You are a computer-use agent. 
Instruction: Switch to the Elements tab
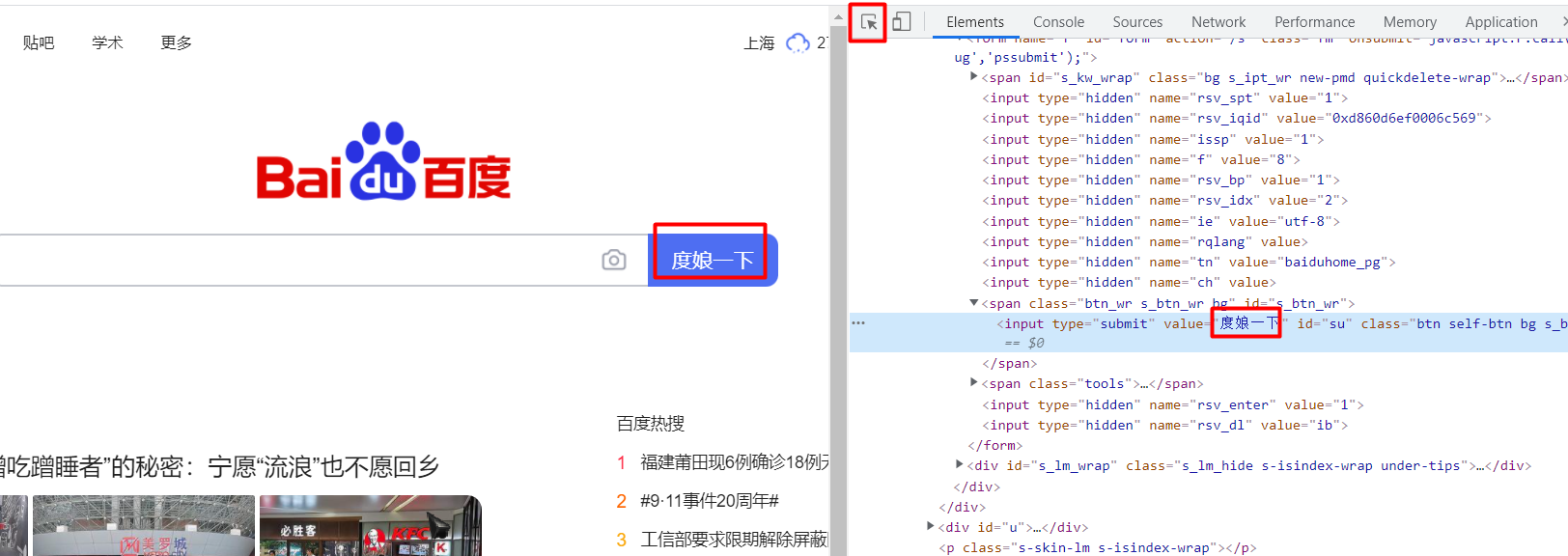pos(975,22)
